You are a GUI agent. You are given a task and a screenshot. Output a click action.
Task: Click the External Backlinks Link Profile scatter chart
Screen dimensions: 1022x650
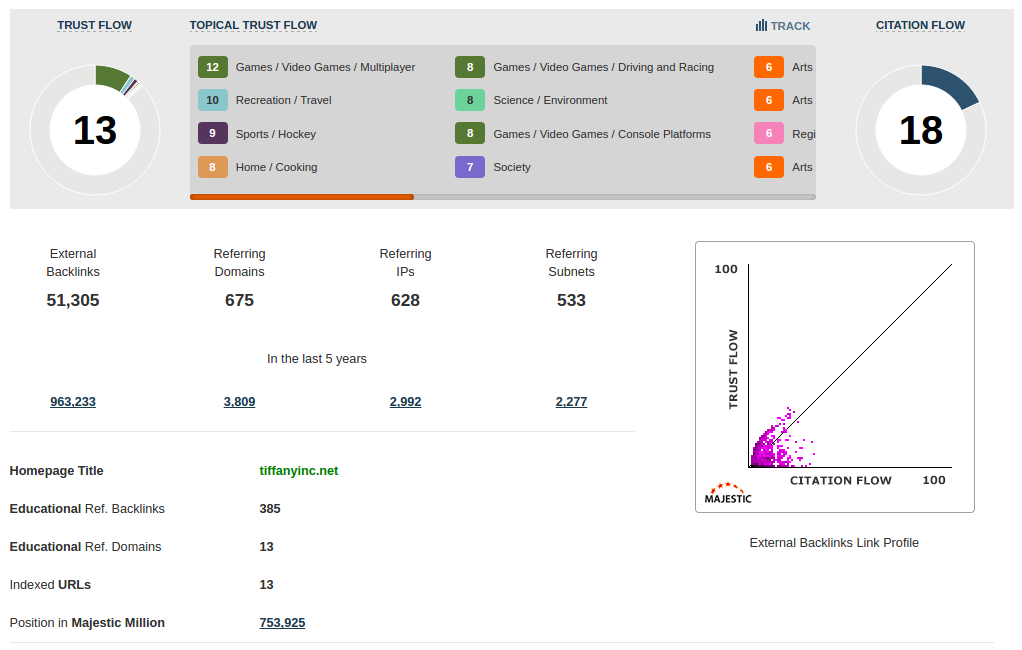[835, 377]
